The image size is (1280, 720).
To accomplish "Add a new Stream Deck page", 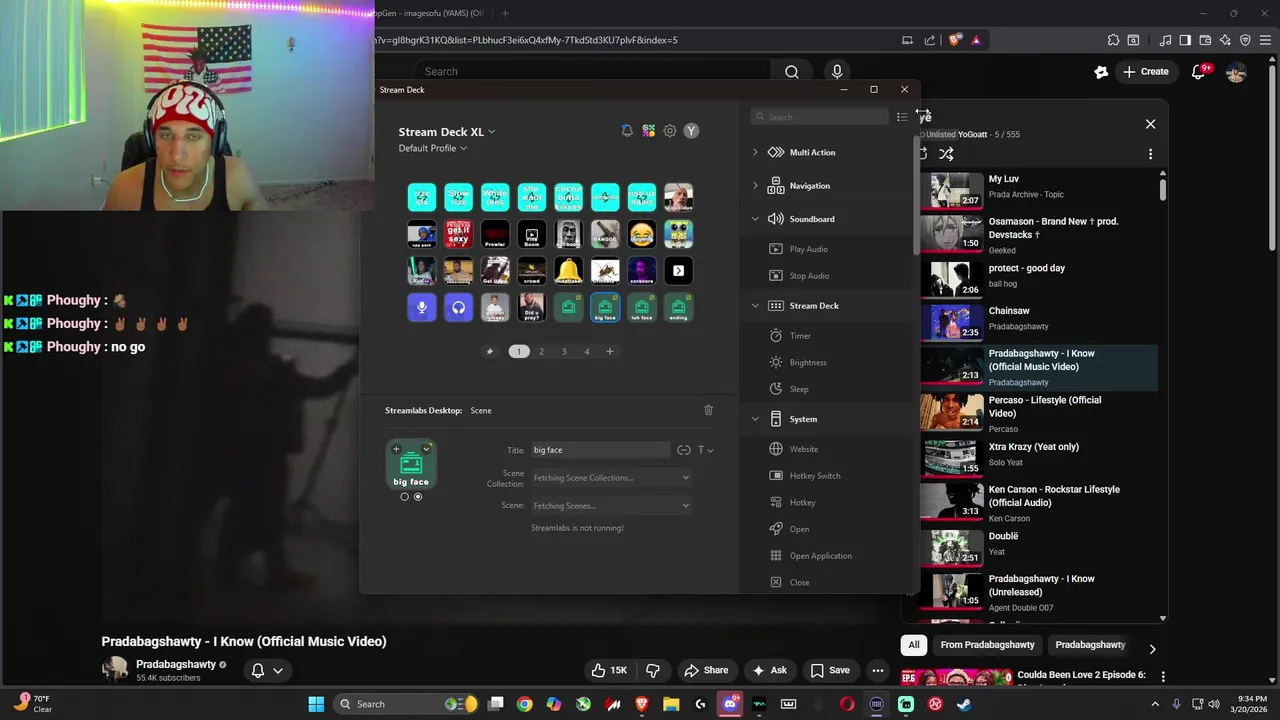I will click(x=609, y=351).
